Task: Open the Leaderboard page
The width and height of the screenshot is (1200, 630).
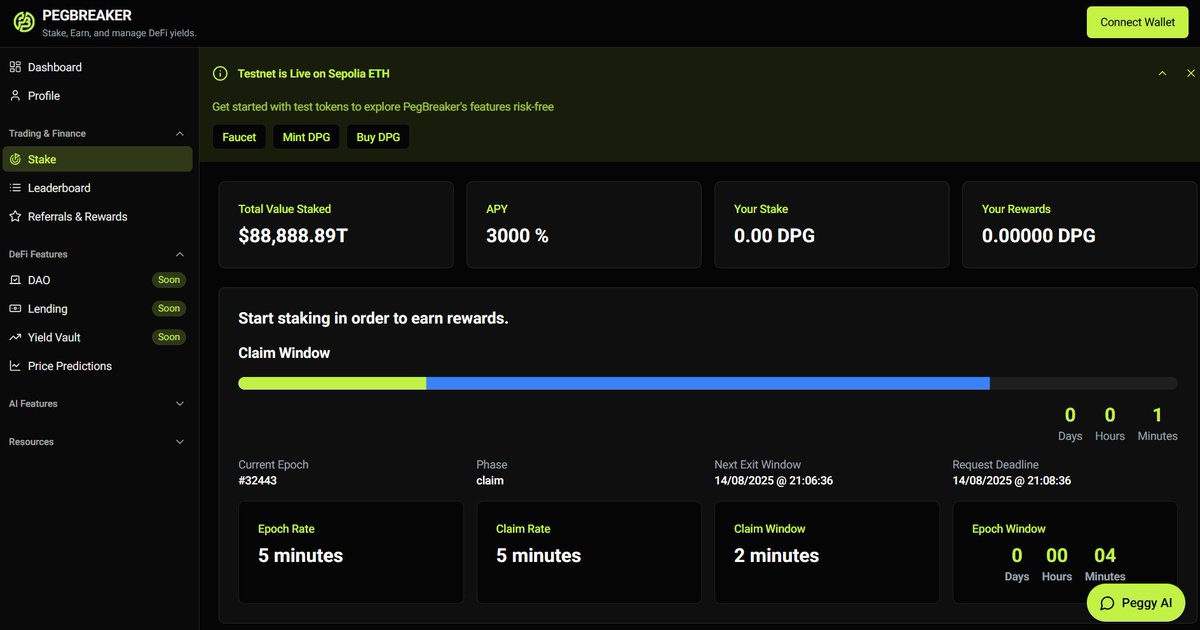Action: pos(97,188)
